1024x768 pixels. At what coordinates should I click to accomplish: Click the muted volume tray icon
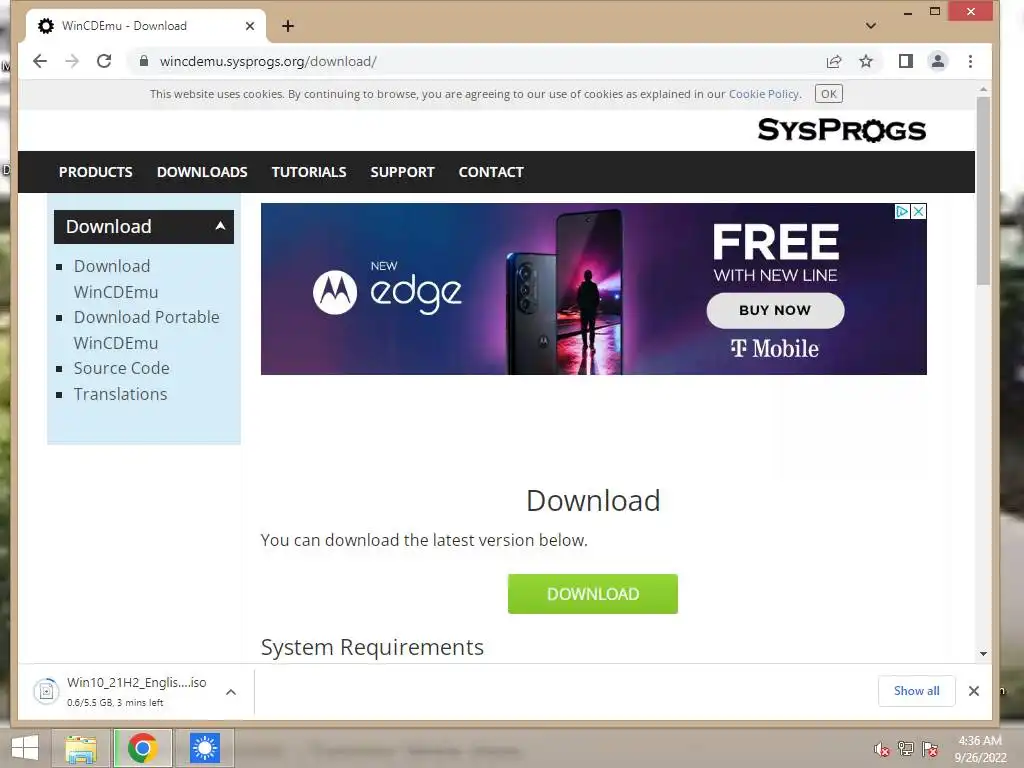(881, 749)
